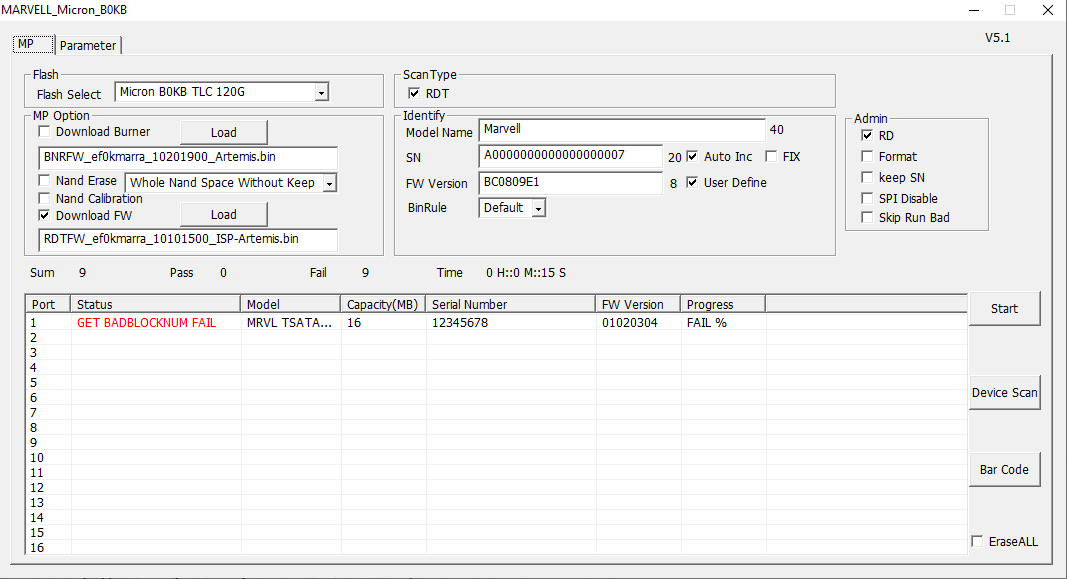Click the Port column header

pyautogui.click(x=48, y=304)
